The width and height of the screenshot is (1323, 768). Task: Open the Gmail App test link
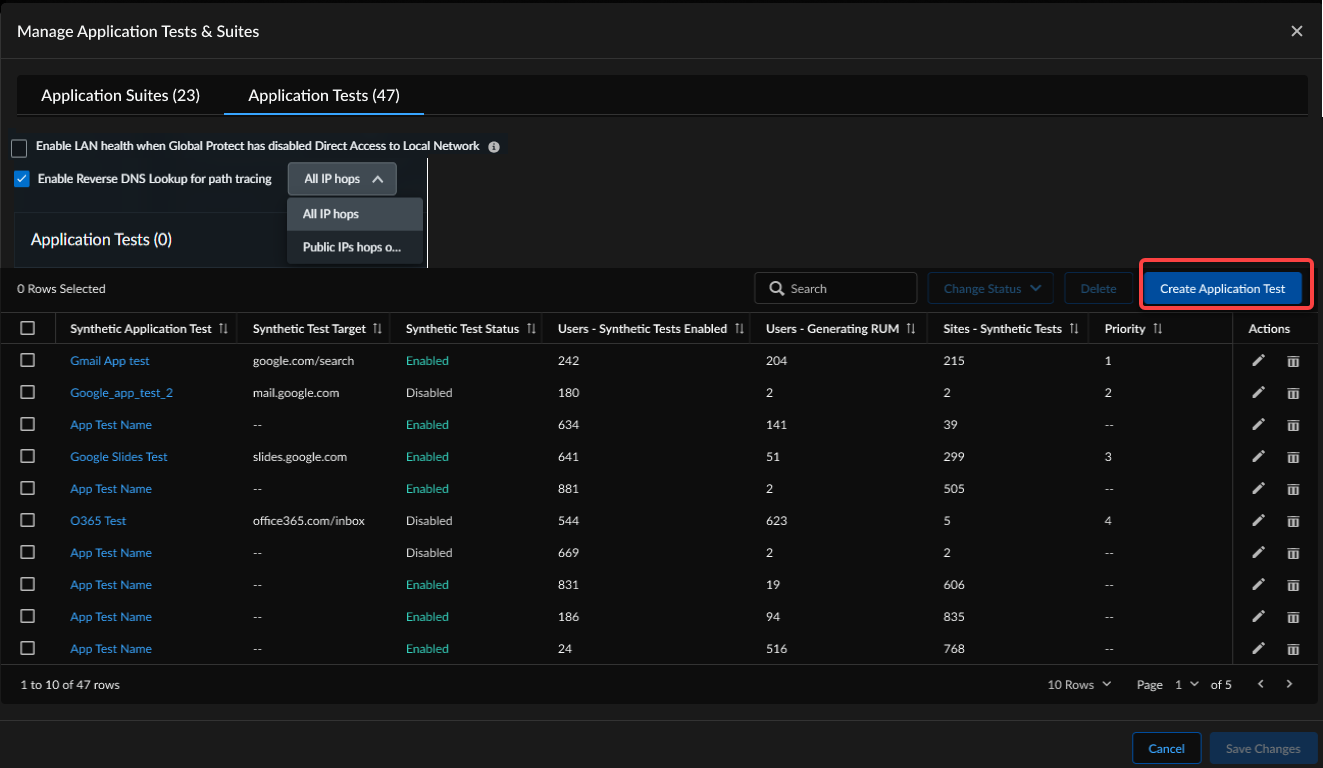tap(110, 361)
